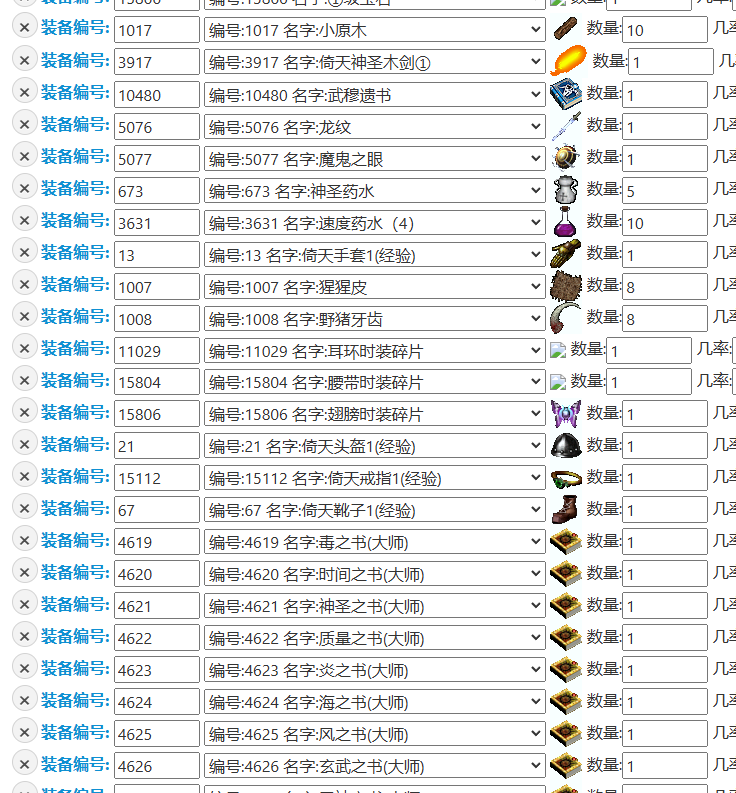This screenshot has height=793, width=736.
Task: Remove the row with equipment number 1017
Action: pos(24,27)
